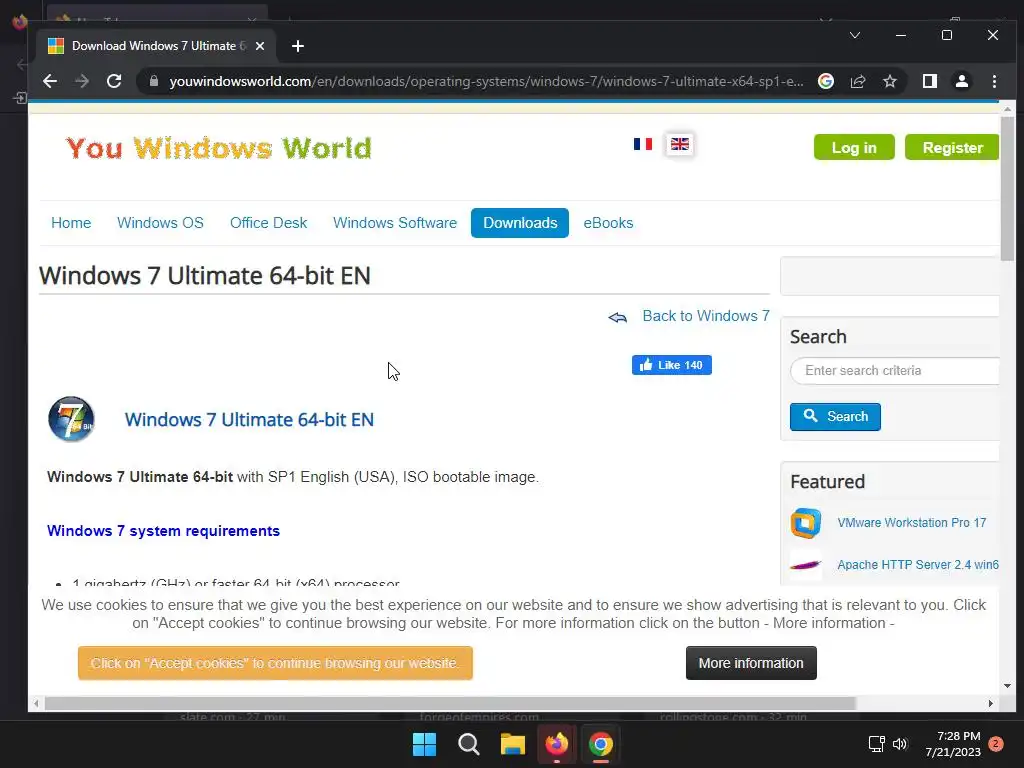Click the padlock site info icon
The image size is (1024, 768).
[x=154, y=81]
